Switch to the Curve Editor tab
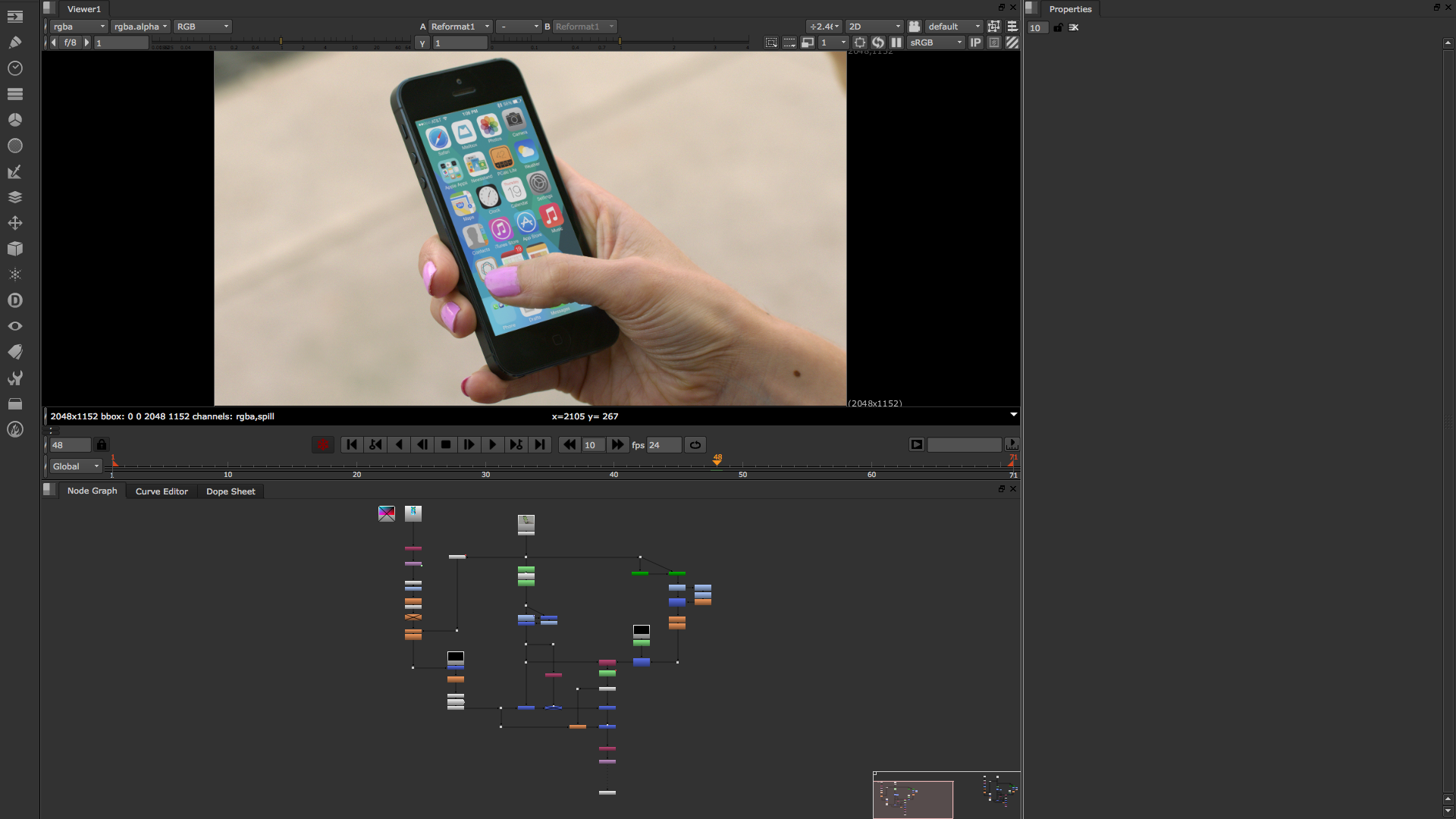 tap(162, 491)
